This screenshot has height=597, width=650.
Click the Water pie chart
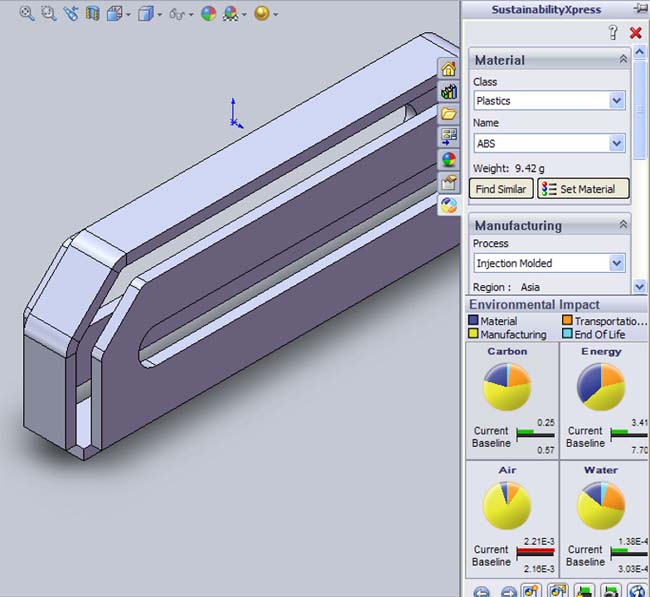pyautogui.click(x=601, y=505)
